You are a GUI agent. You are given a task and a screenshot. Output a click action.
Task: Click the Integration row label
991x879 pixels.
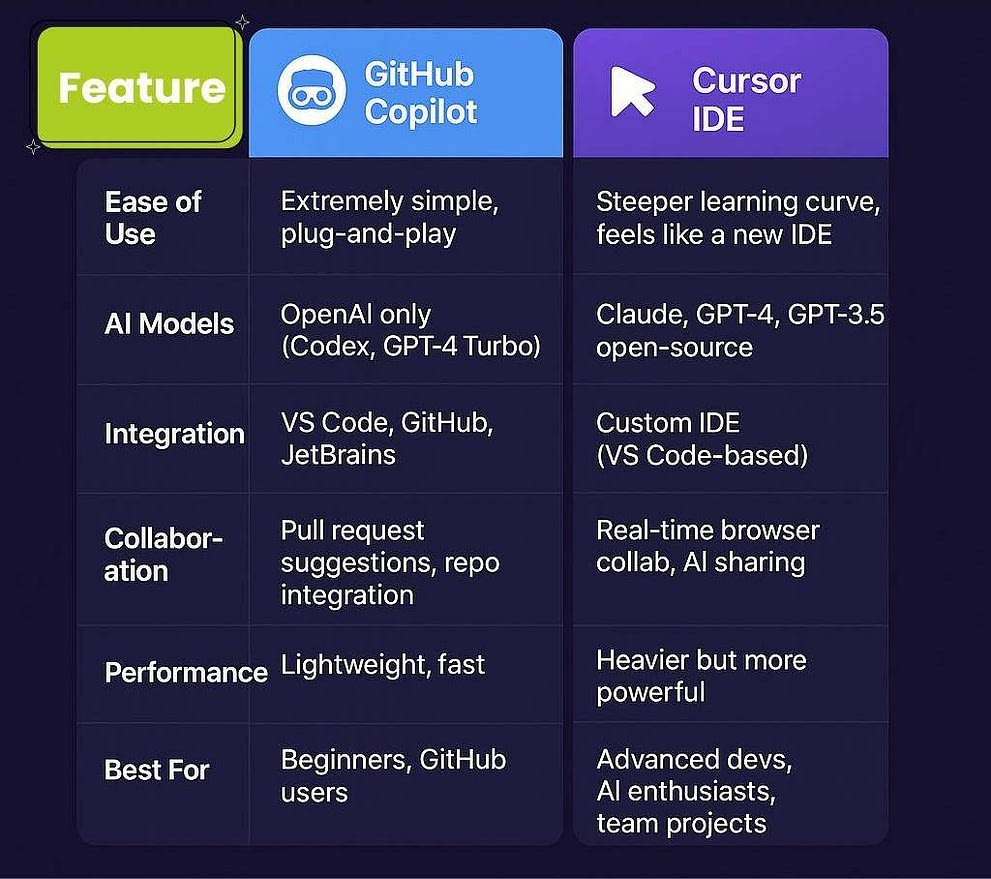click(x=174, y=434)
